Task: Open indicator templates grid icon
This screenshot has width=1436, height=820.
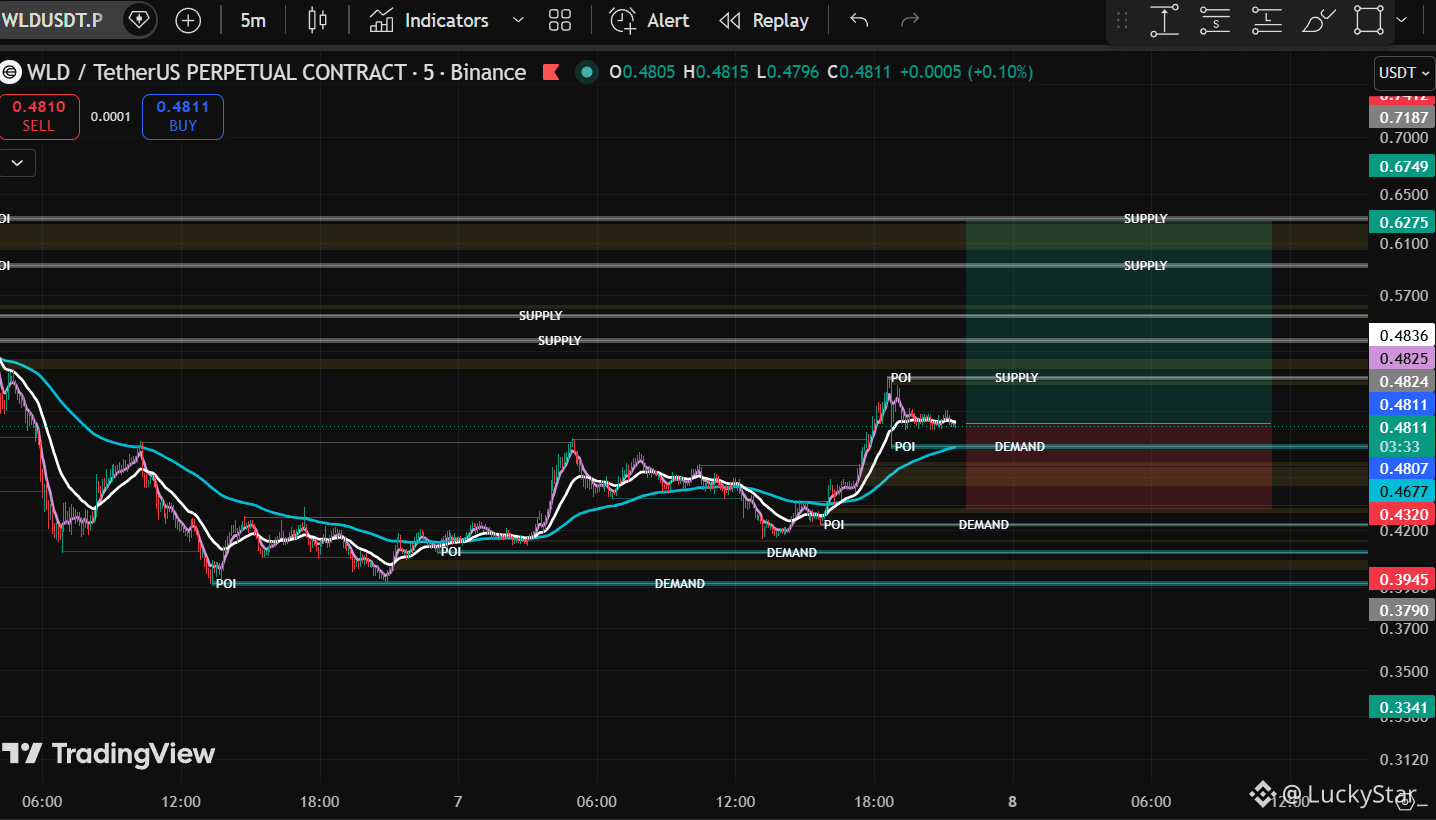Action: (x=560, y=20)
